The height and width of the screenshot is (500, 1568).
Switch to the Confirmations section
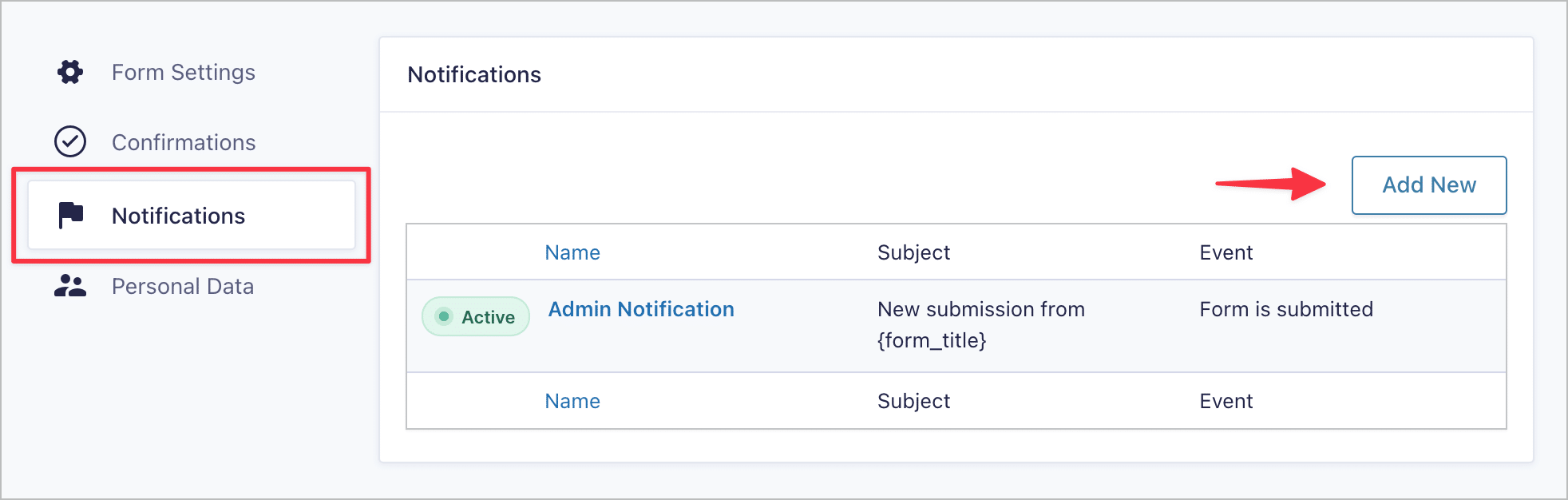pos(184,142)
